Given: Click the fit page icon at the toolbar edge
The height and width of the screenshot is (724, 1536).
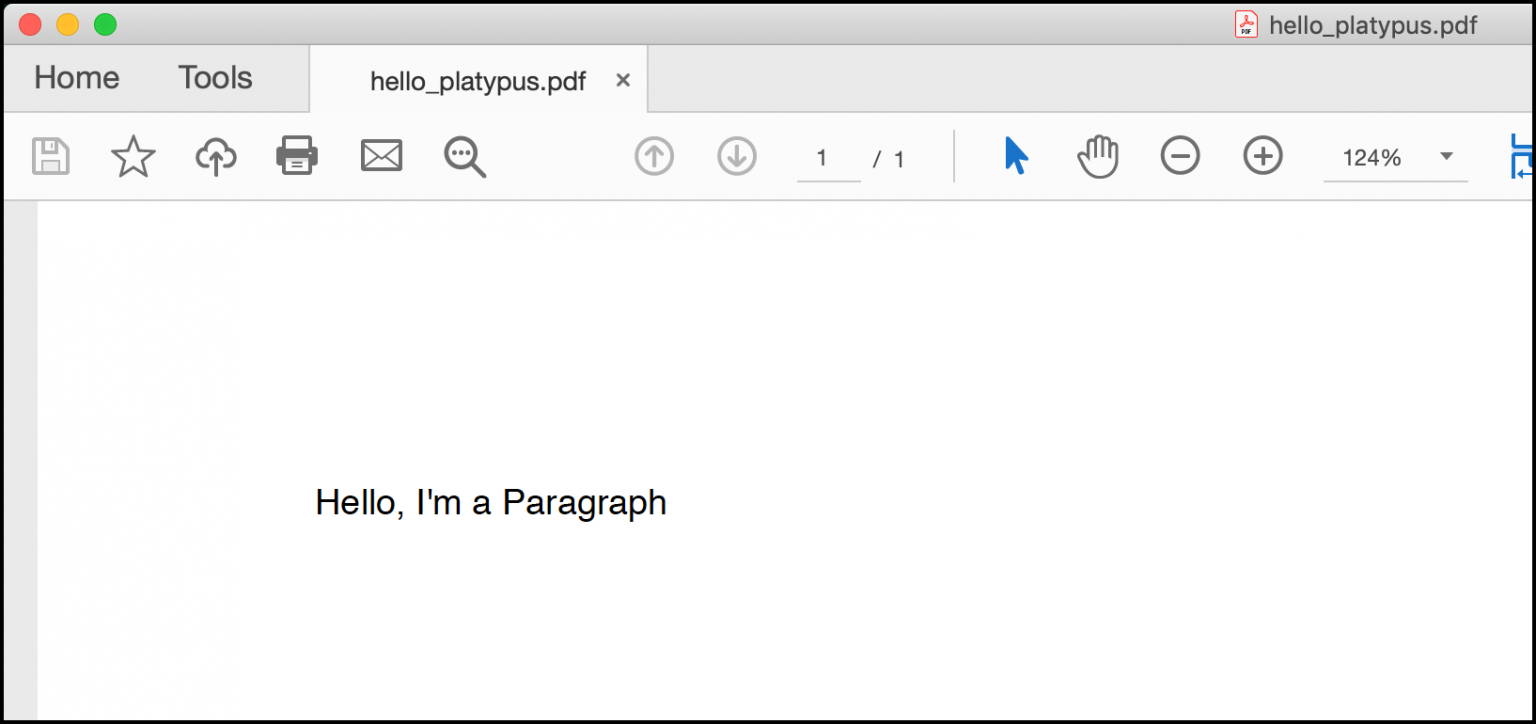Looking at the screenshot, I should click(x=1522, y=157).
